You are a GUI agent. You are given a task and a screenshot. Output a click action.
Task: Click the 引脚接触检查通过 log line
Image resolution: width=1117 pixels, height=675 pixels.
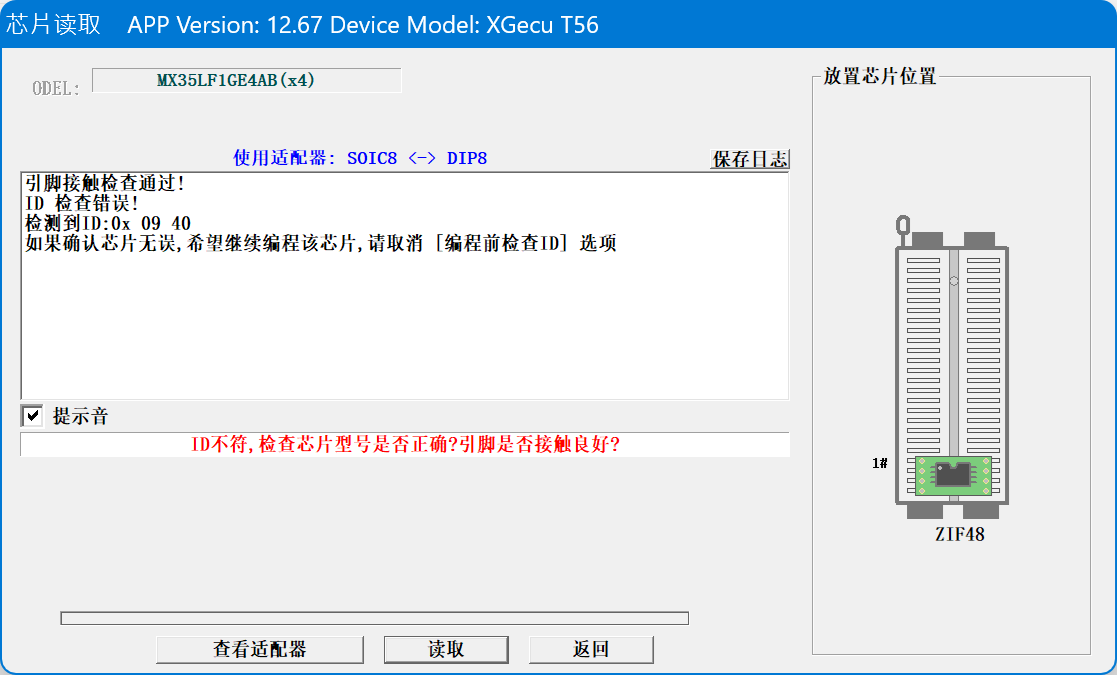tap(105, 185)
